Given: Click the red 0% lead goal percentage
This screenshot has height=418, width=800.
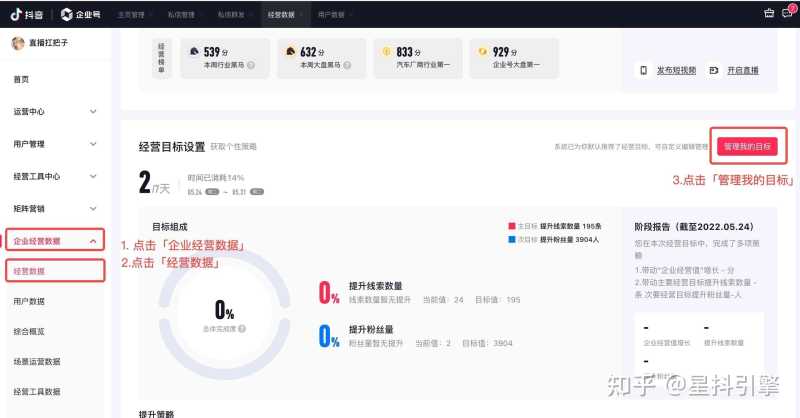Looking at the screenshot, I should tap(329, 293).
